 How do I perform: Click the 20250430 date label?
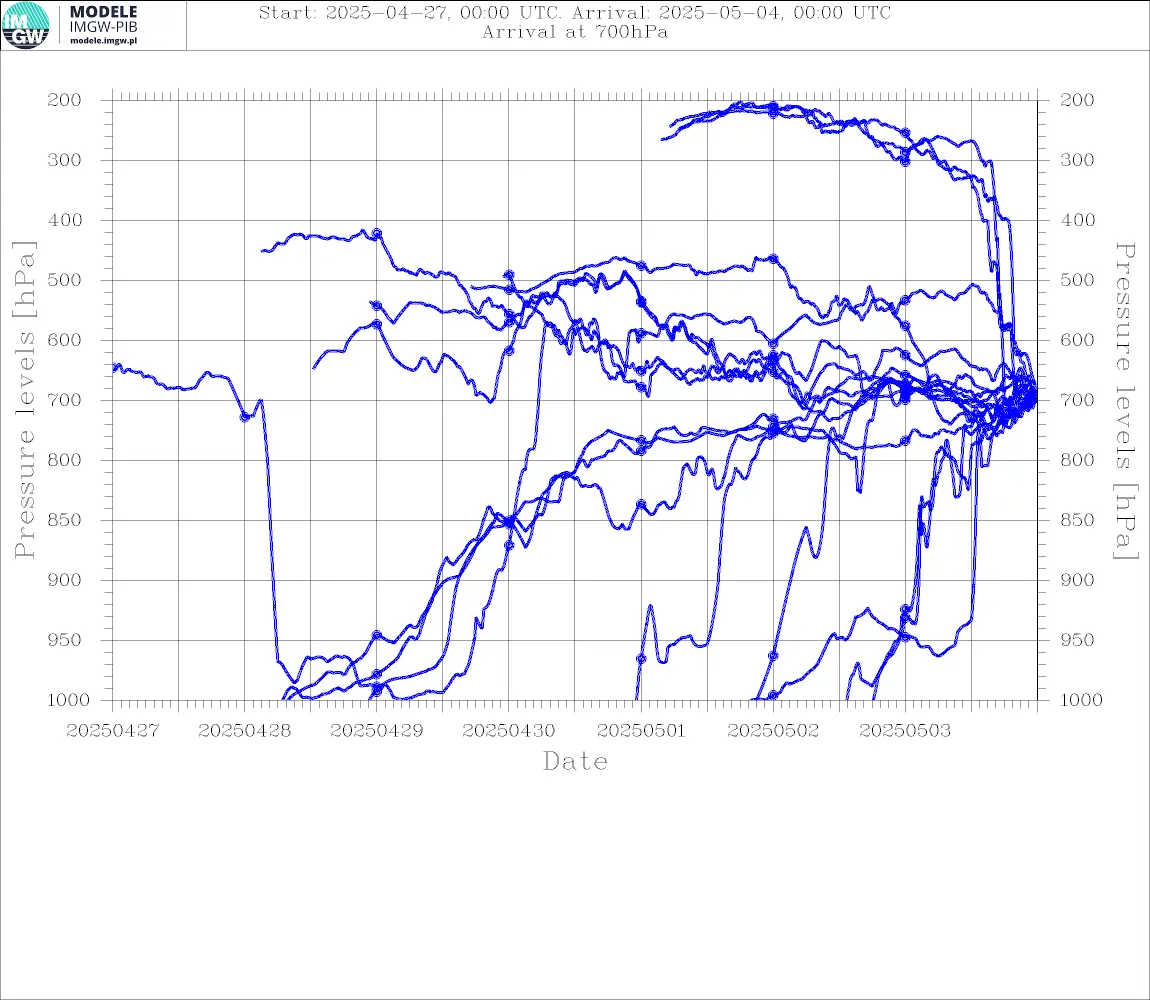[508, 731]
